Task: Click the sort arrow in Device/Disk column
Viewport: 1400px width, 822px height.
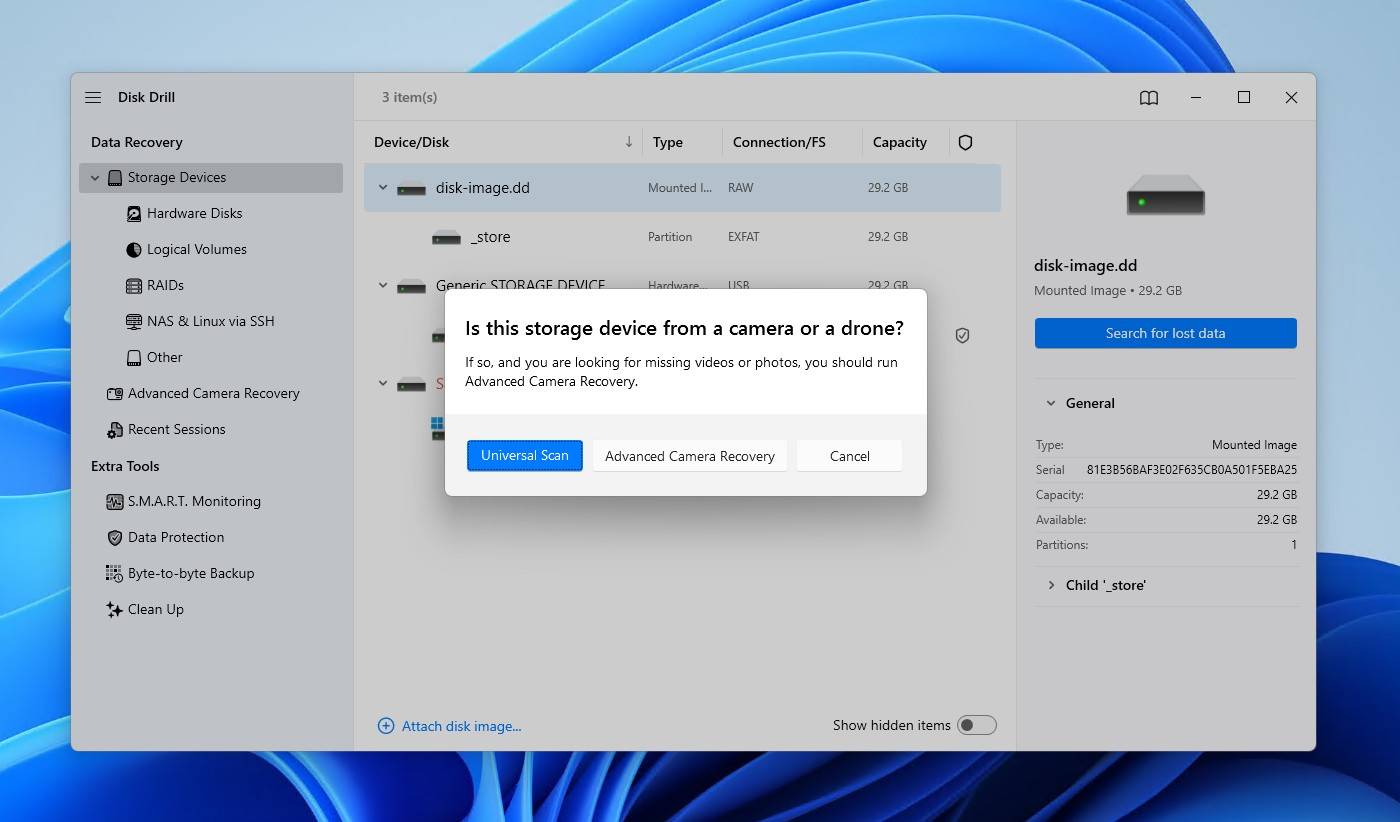Action: coord(628,142)
